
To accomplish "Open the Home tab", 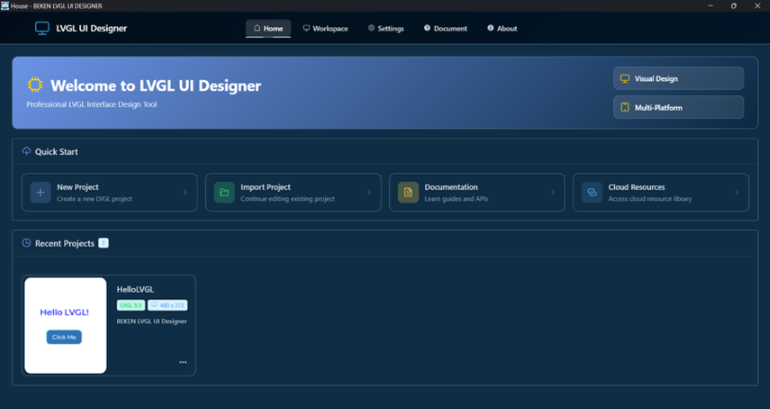I will tap(268, 28).
